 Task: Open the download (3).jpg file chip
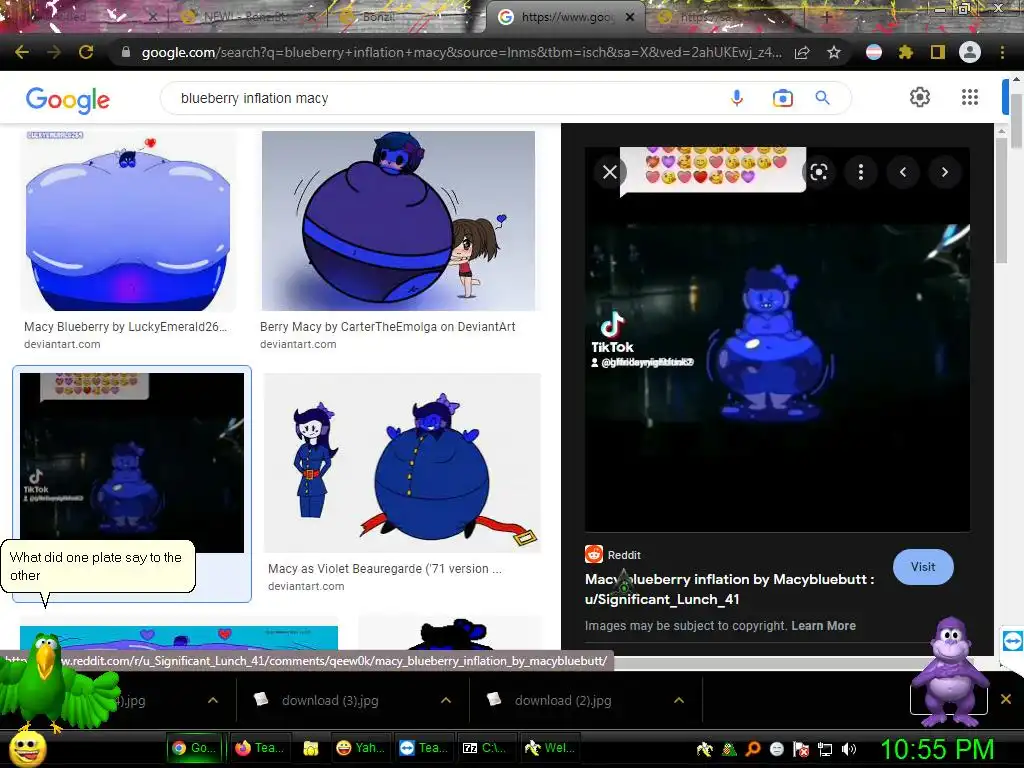(330, 700)
